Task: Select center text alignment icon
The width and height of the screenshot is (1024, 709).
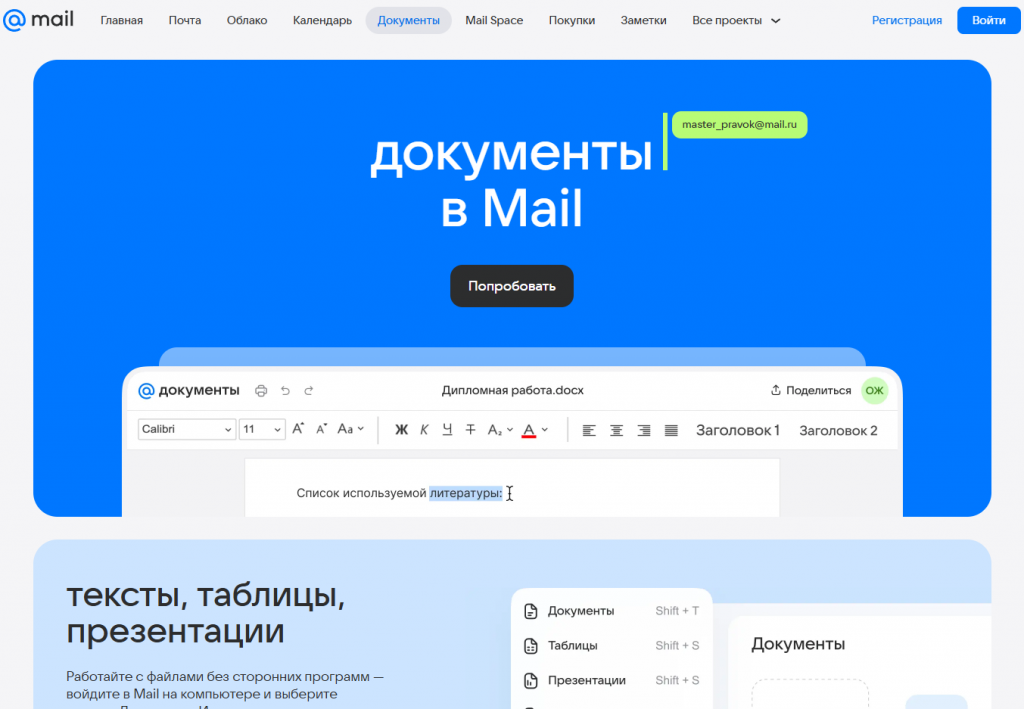Action: 617,430
